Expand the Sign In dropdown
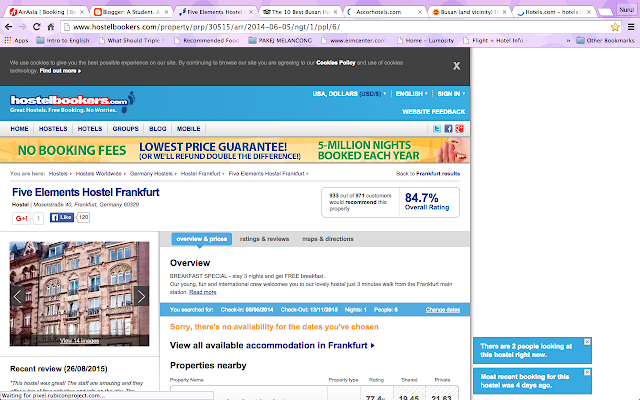Viewport: 640px width, 400px height. point(451,94)
